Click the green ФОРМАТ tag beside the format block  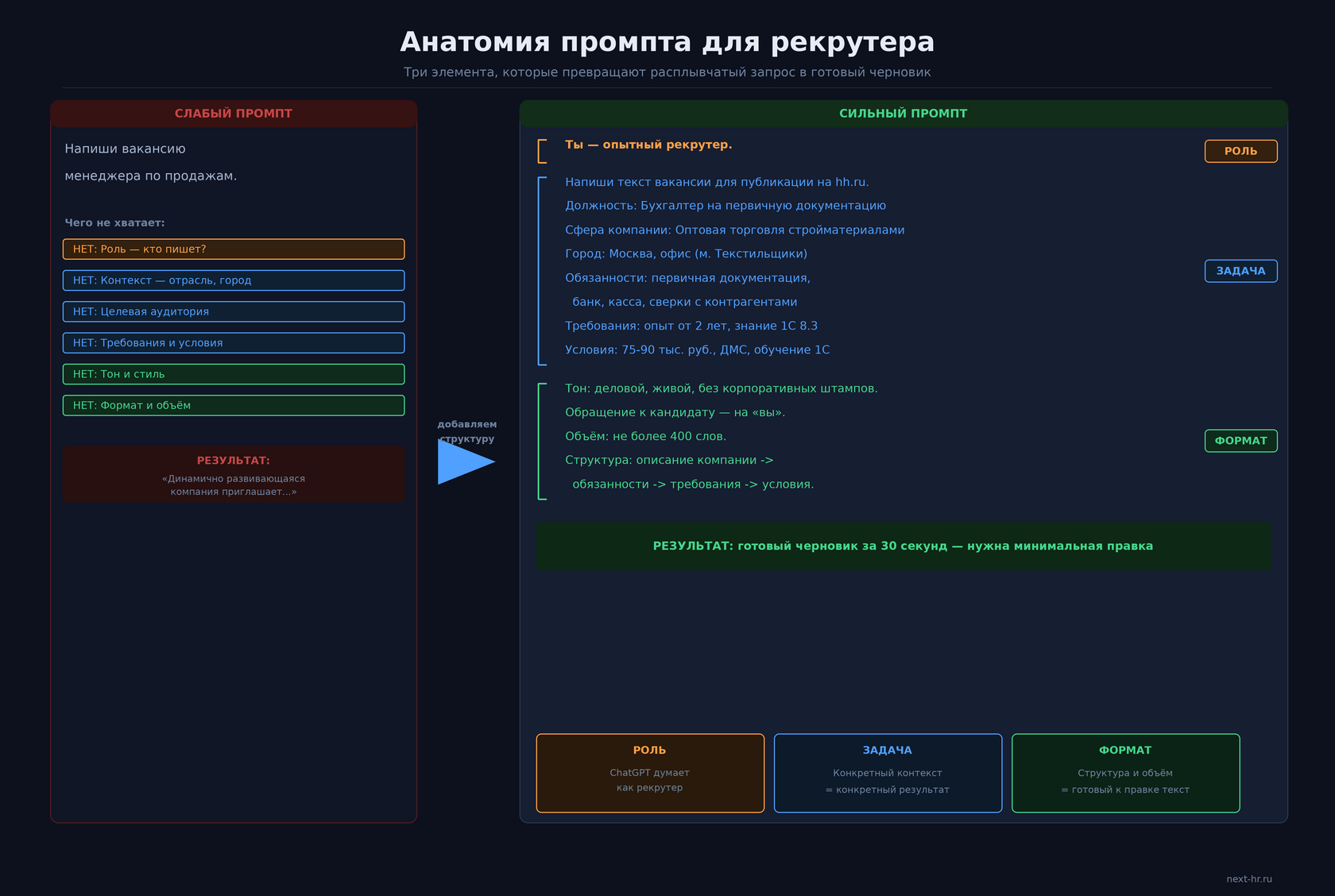pyautogui.click(x=1240, y=441)
